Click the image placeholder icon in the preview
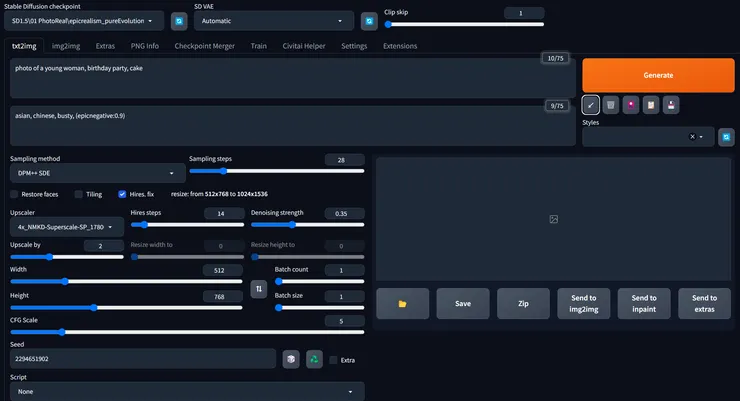 (x=554, y=219)
